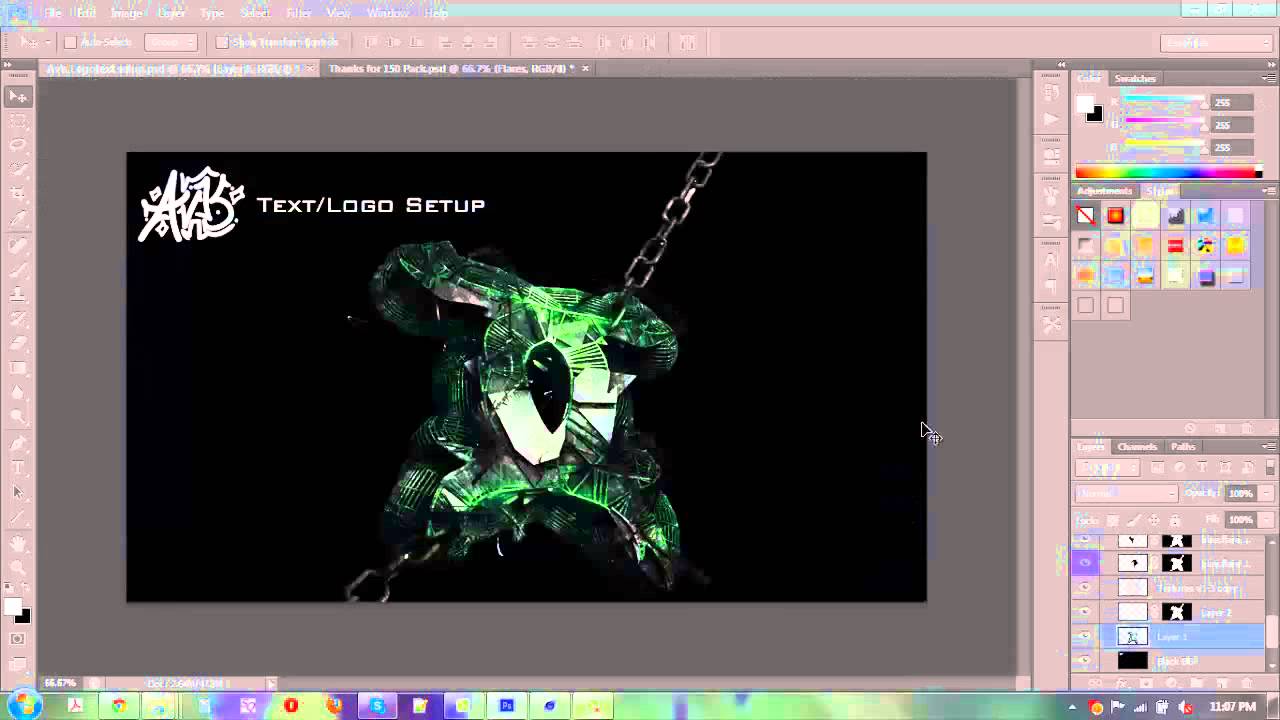Select the Layer 1 thumbnail

1133,637
